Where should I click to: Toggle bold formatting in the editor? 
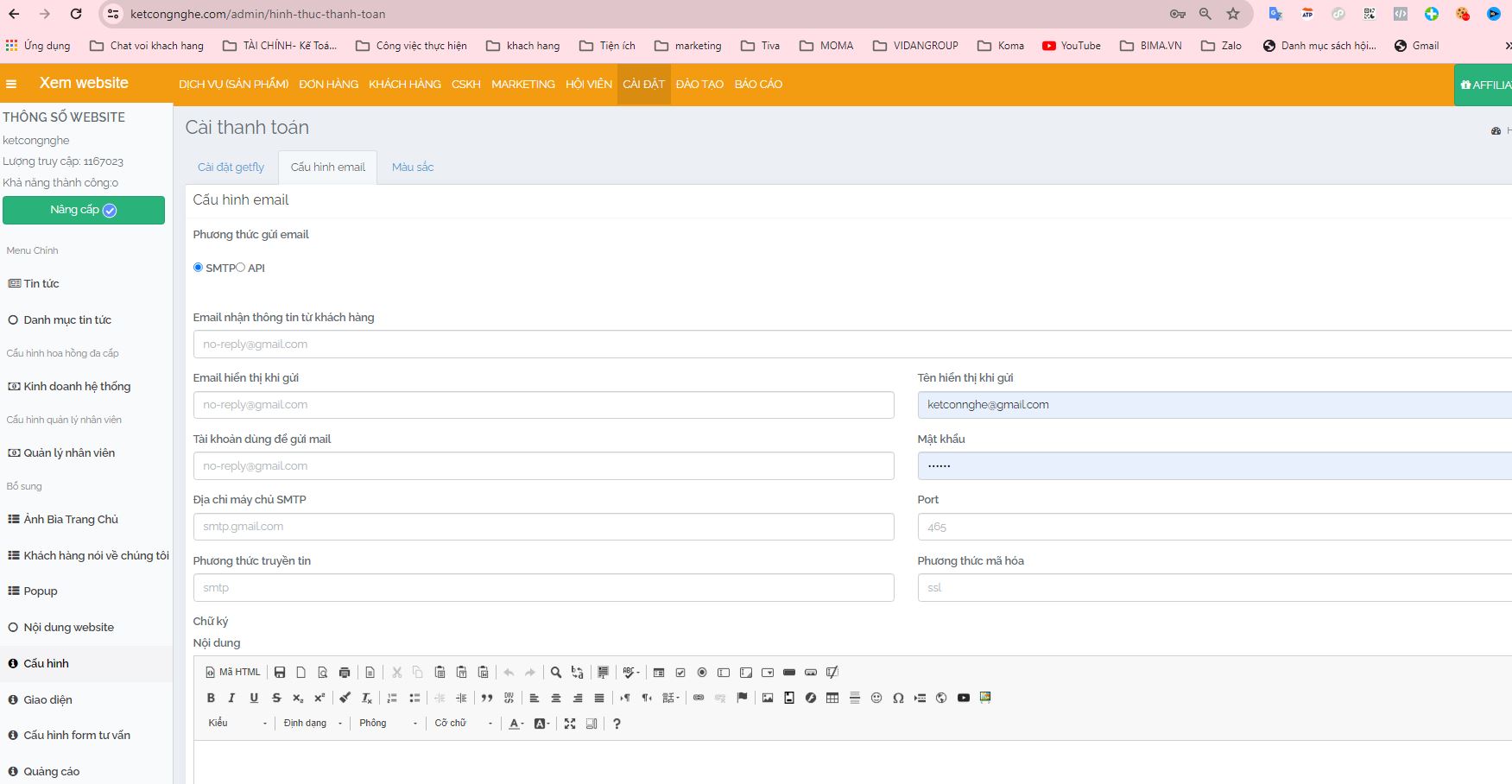pyautogui.click(x=211, y=698)
